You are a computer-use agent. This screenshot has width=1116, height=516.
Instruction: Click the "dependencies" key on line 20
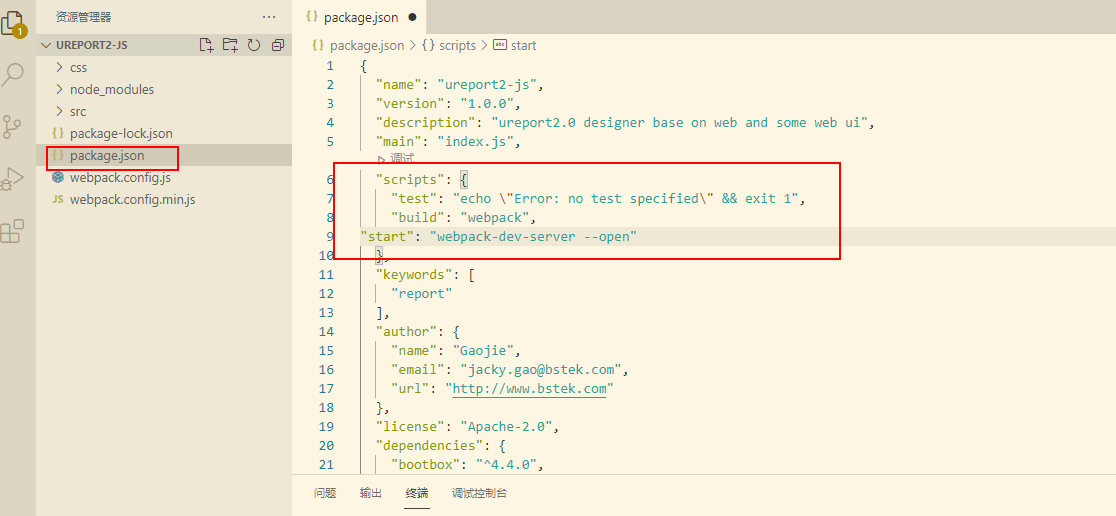pyautogui.click(x=431, y=446)
